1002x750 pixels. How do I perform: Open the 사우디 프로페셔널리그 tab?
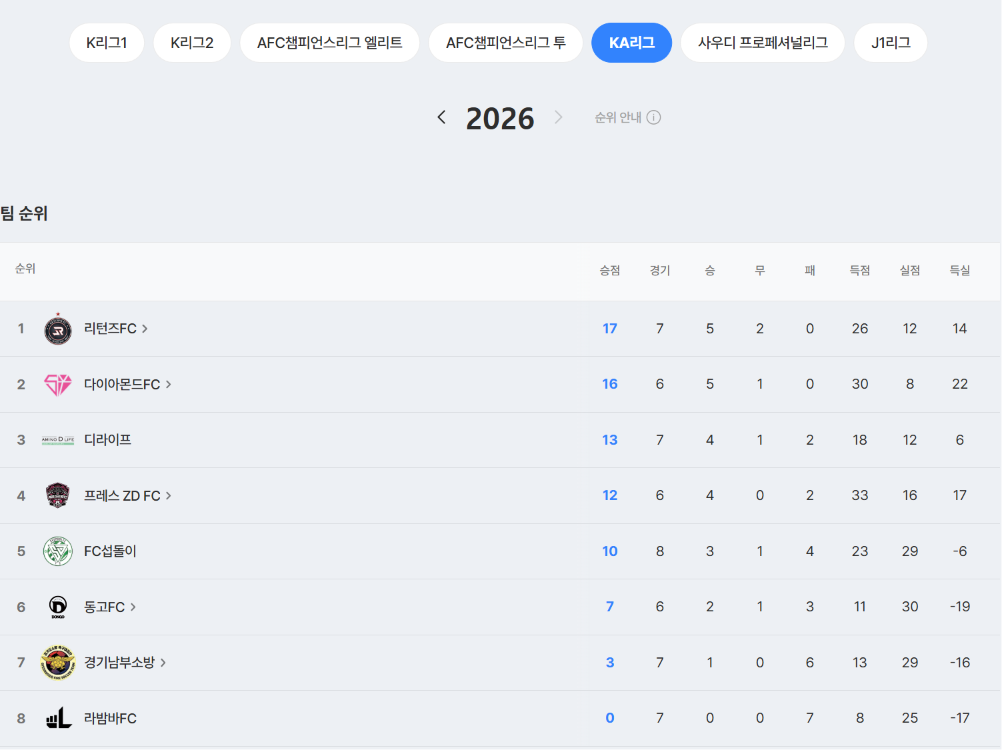pos(763,43)
